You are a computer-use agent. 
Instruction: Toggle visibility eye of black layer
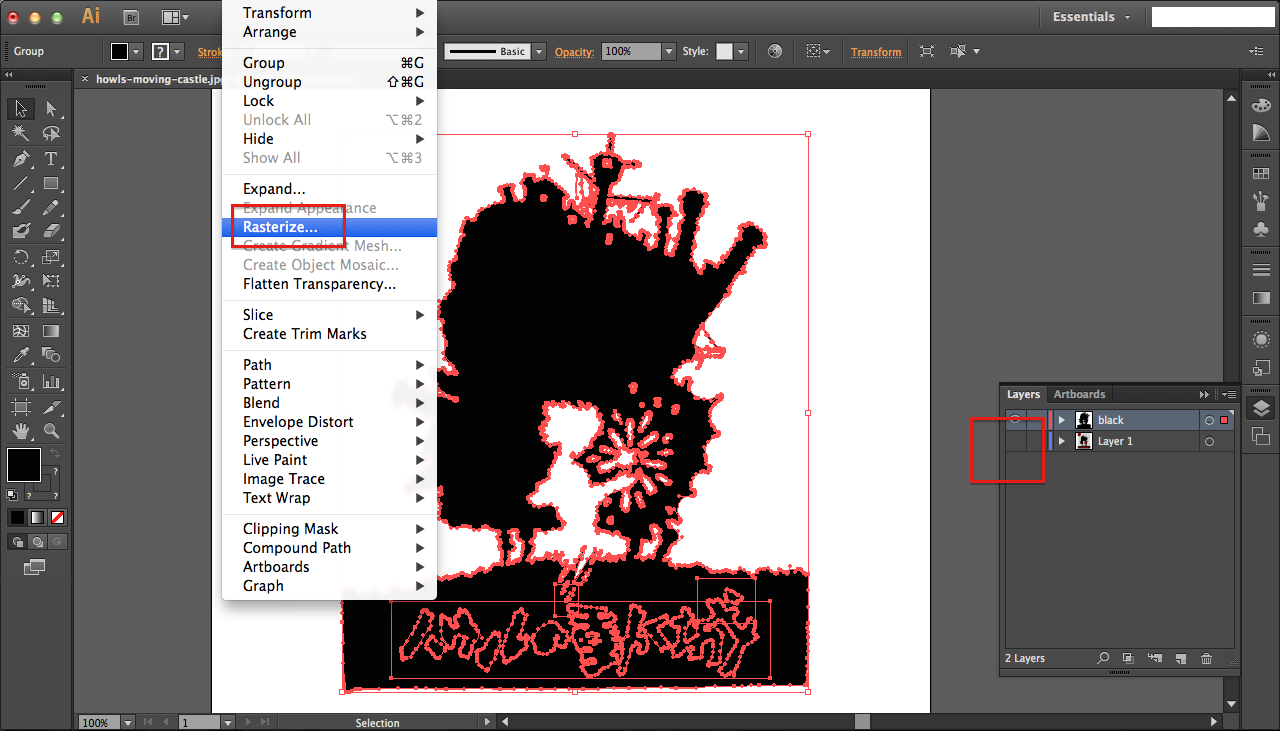click(1015, 420)
